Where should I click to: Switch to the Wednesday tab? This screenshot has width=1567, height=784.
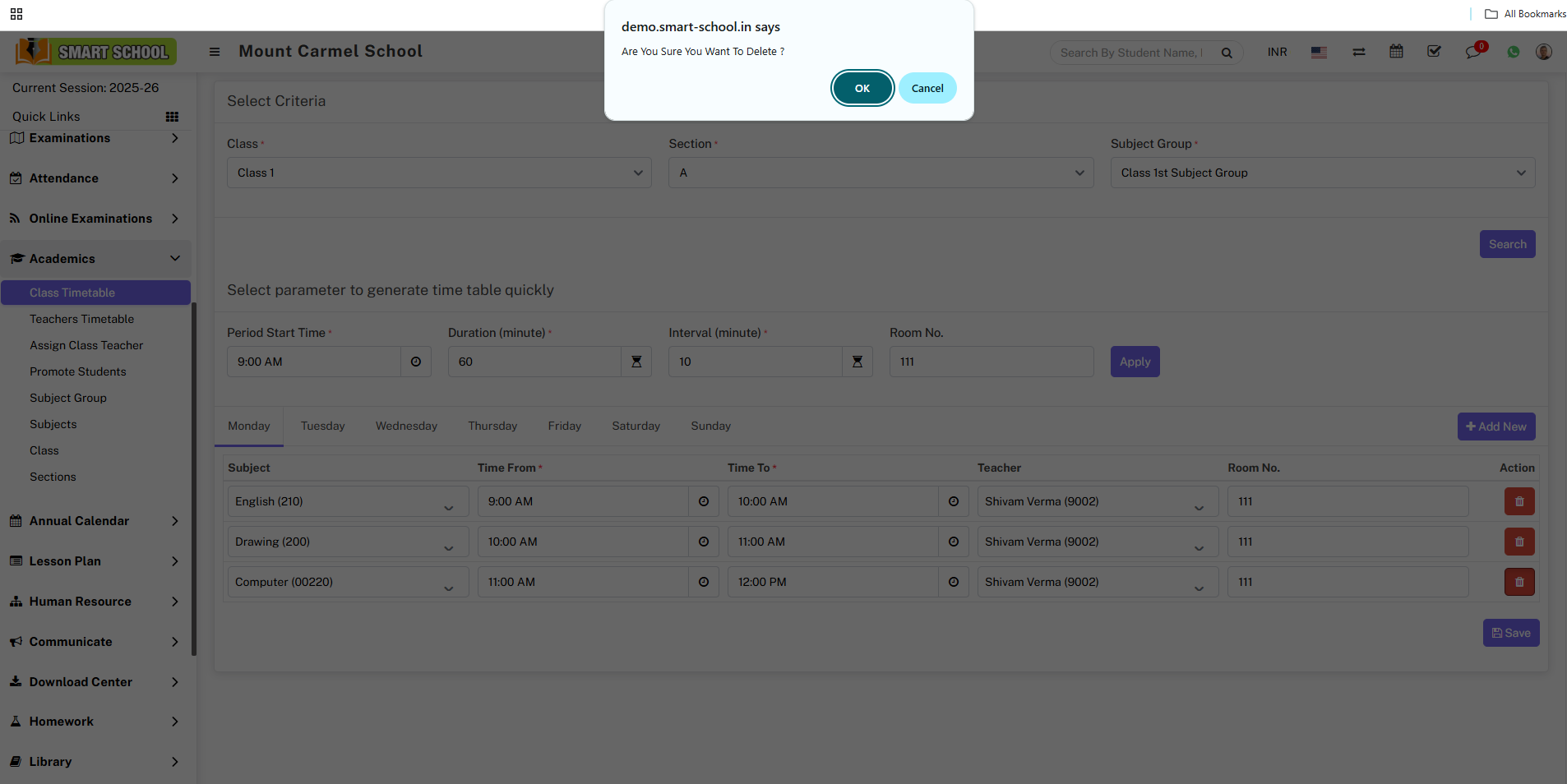tap(406, 426)
